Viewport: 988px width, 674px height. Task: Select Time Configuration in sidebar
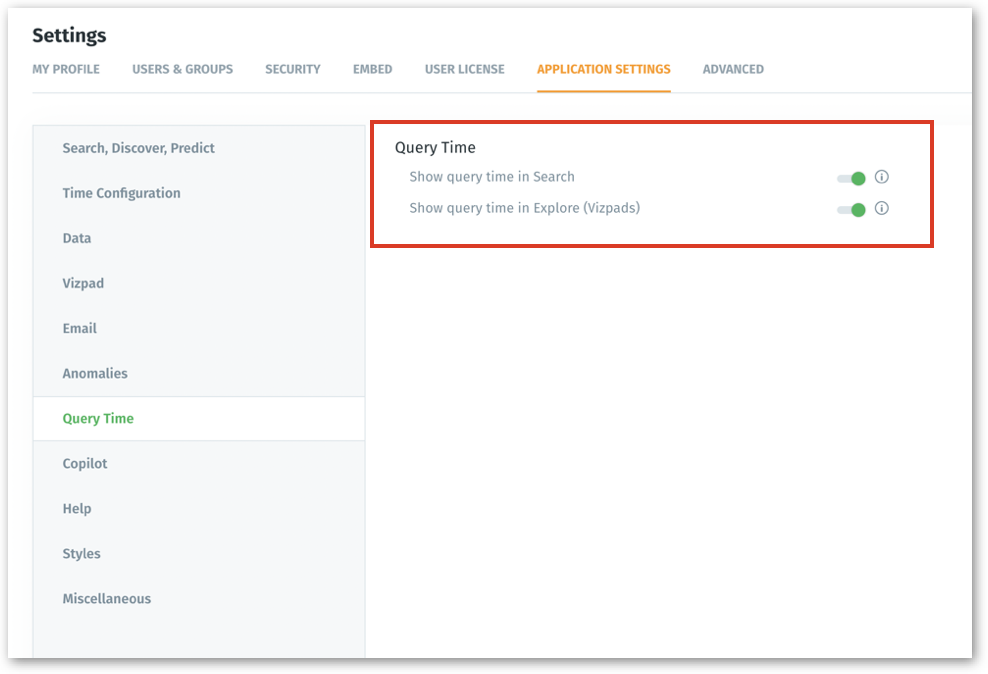pyautogui.click(x=121, y=193)
